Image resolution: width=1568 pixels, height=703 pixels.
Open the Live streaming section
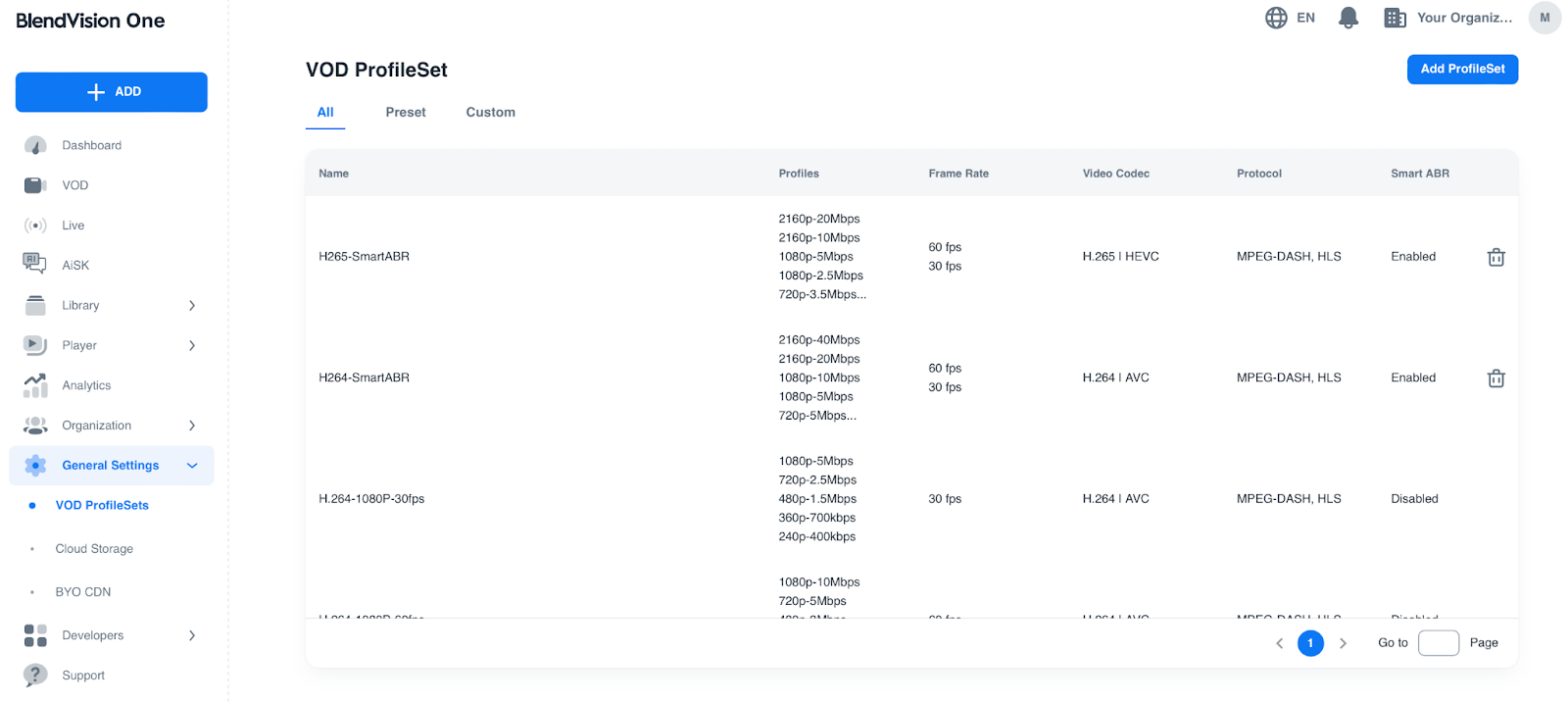[73, 226]
